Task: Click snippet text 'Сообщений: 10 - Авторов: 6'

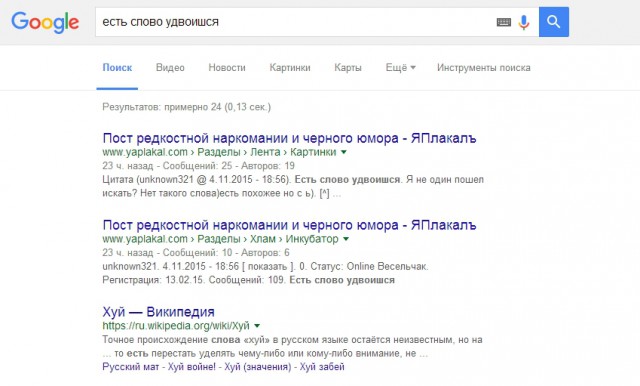Action: tap(226, 253)
